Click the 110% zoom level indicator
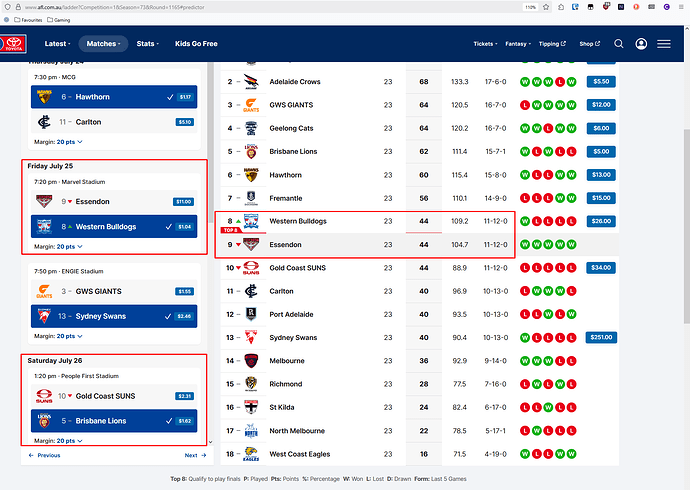690x490 pixels. 530,7
